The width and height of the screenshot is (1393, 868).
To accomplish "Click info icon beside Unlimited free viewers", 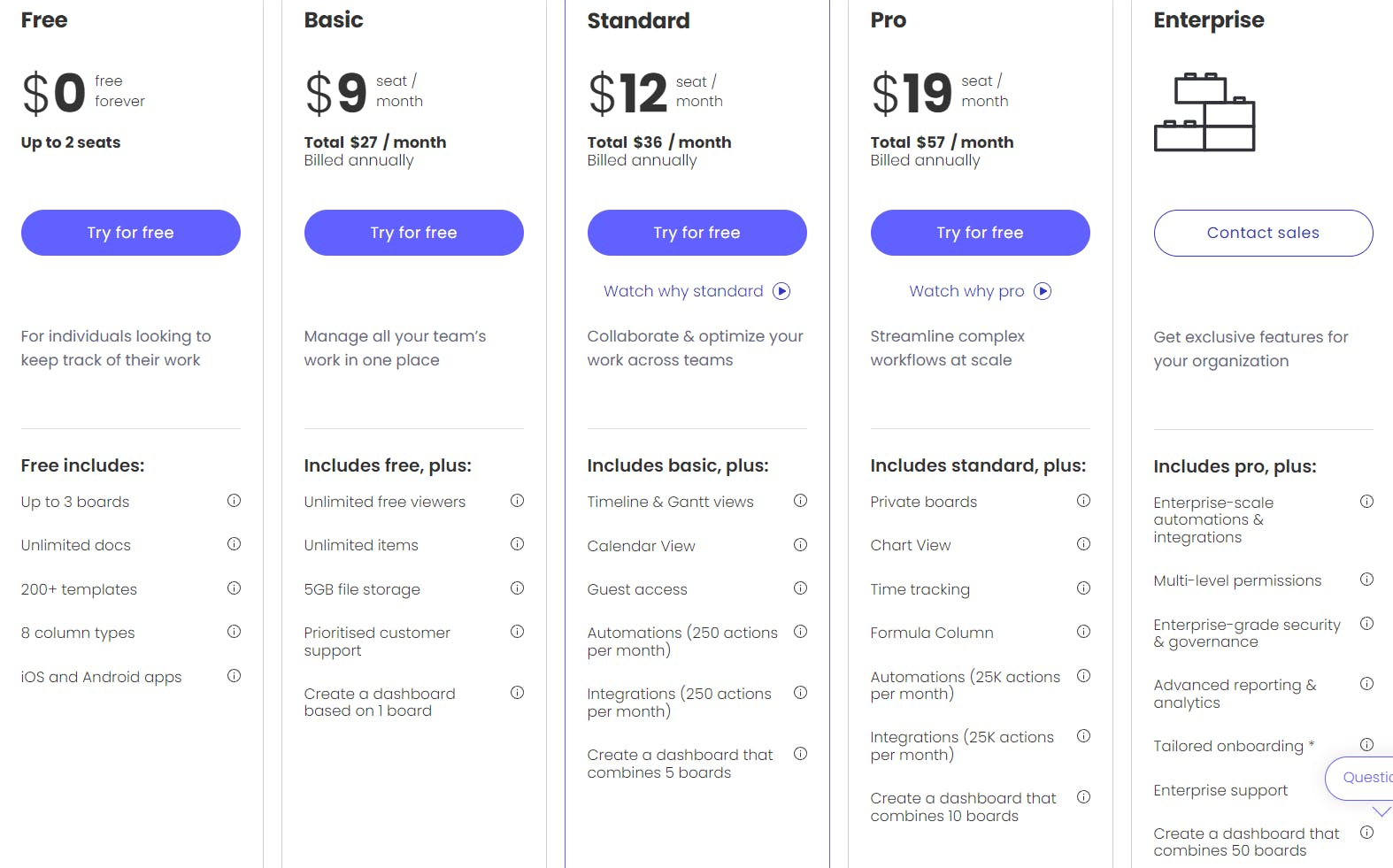I will (518, 501).
